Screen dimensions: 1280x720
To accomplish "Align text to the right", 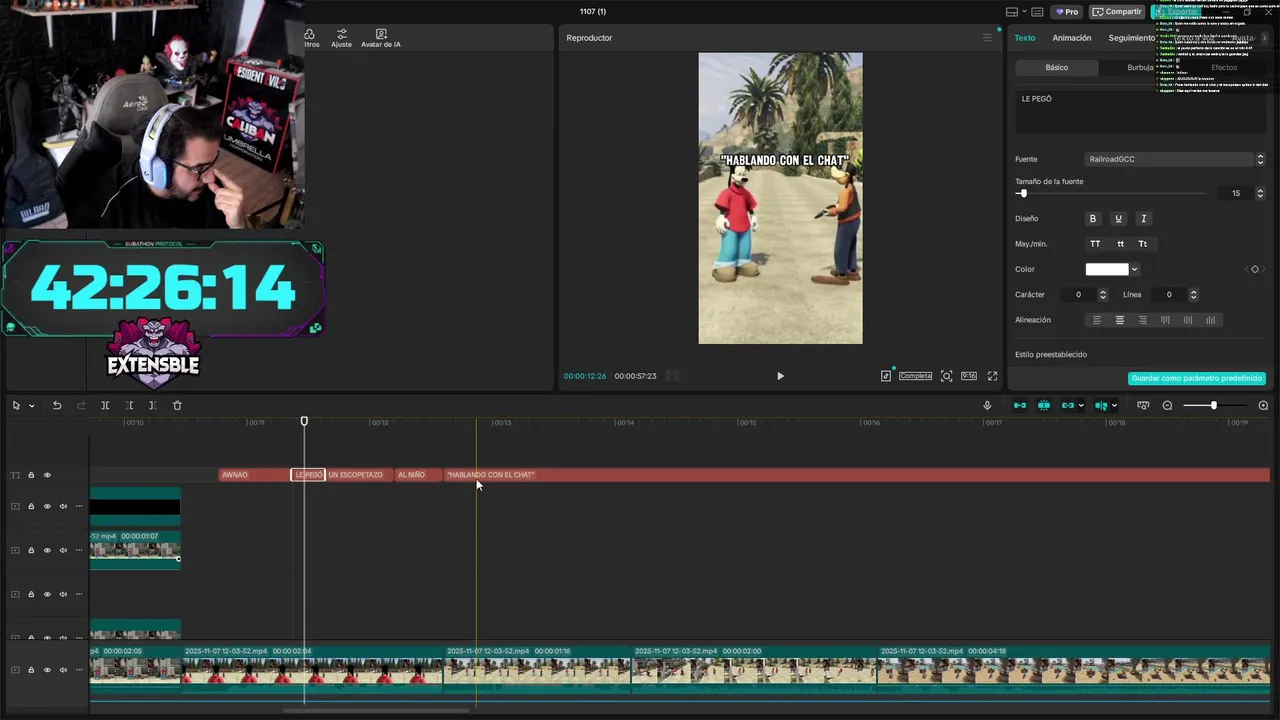I will (1143, 320).
